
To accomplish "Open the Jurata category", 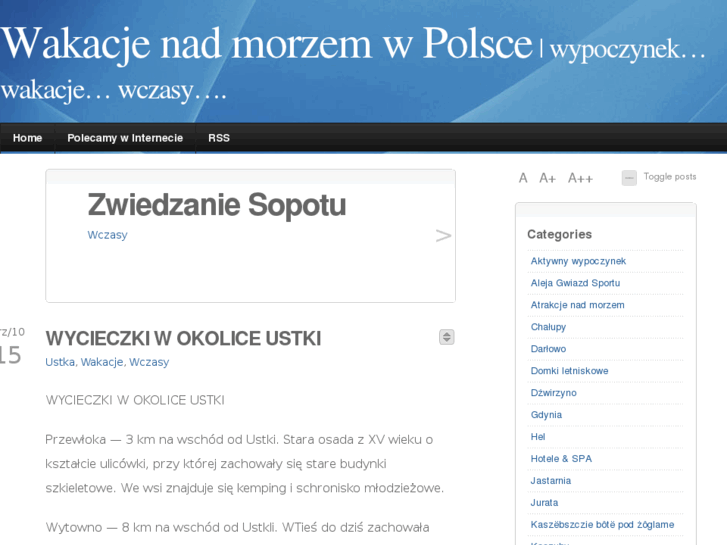I will [x=544, y=502].
